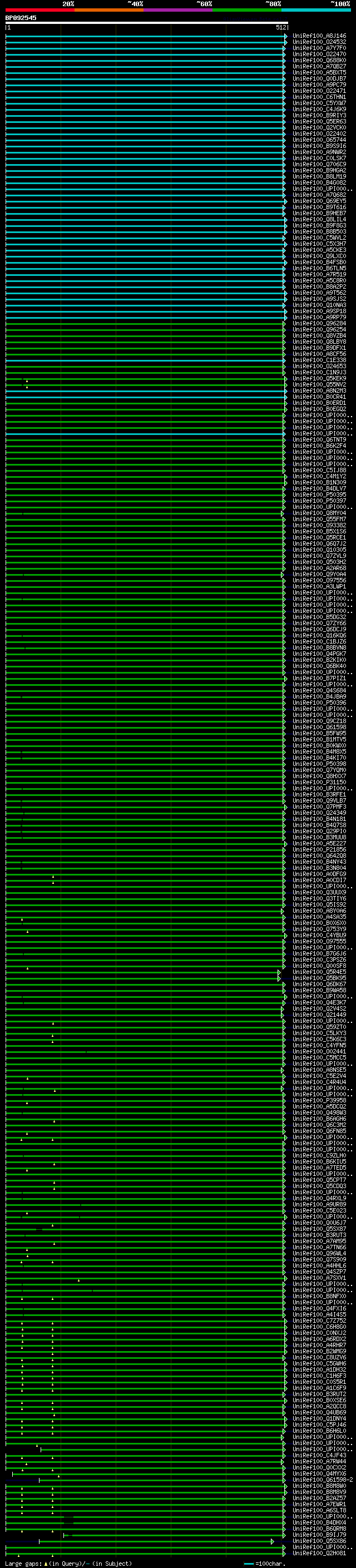356x1568 pixels.
Task: Select the UniRef100_P50395 label
Action: (x=319, y=494)
